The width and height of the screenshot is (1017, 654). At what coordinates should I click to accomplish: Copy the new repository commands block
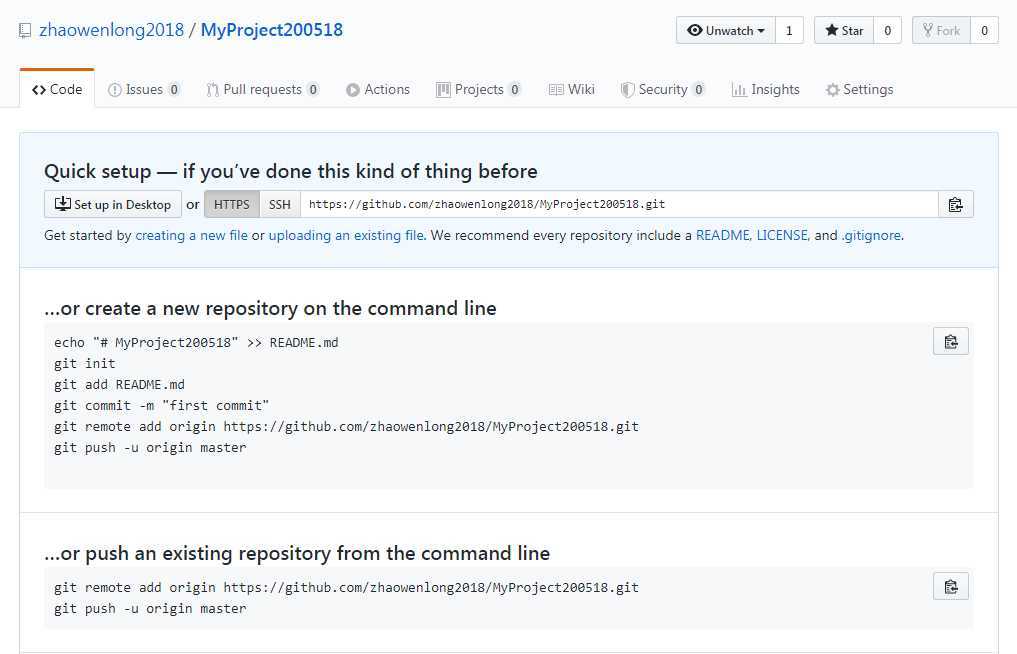951,342
